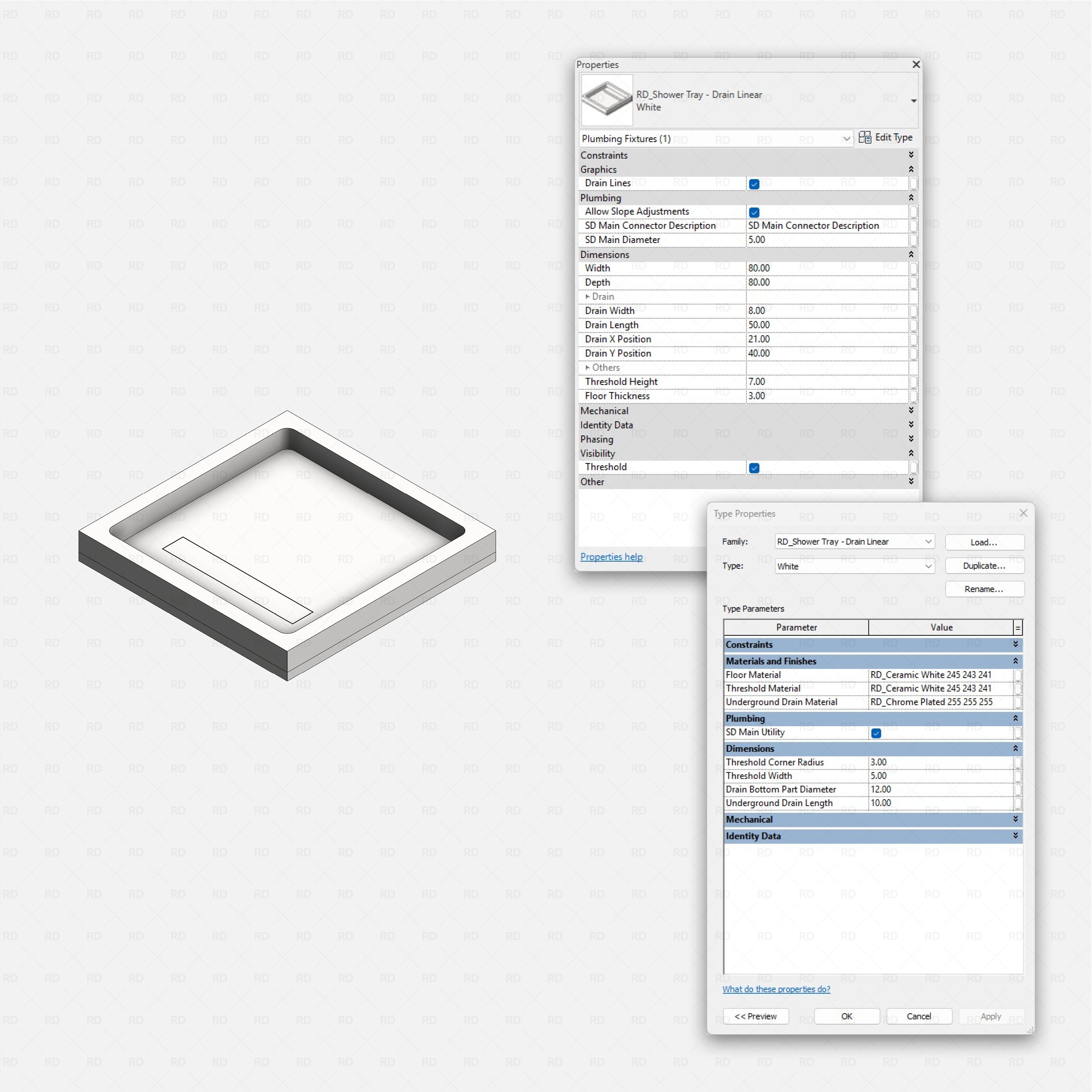This screenshot has width=1092, height=1092.
Task: Expand Mechanical in Type Parameters
Action: [1016, 819]
